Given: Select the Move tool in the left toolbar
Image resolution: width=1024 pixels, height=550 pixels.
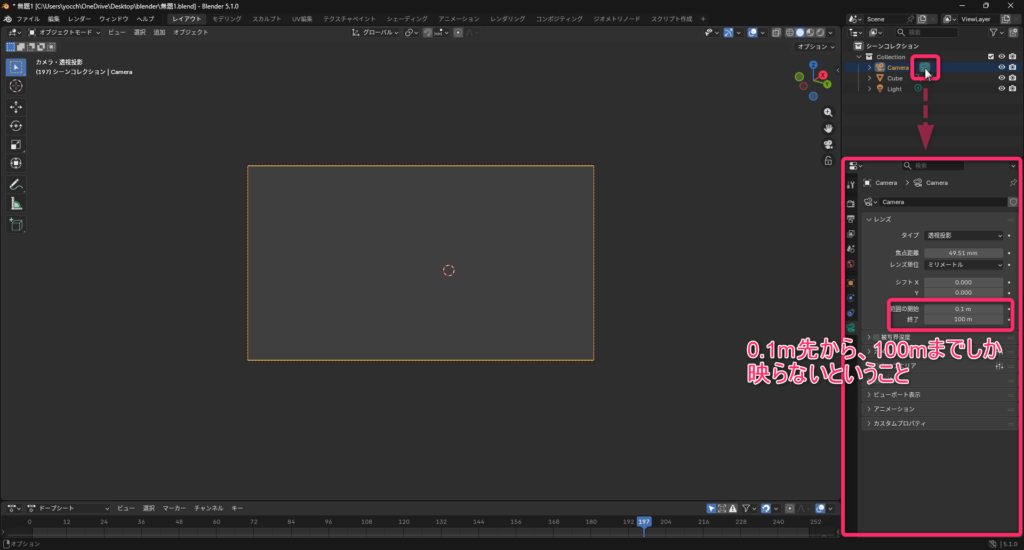Looking at the screenshot, I should (16, 106).
